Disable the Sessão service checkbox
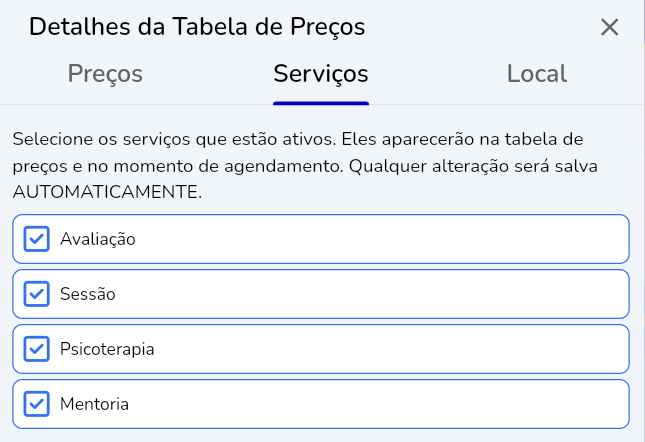The image size is (645, 442). tap(36, 294)
